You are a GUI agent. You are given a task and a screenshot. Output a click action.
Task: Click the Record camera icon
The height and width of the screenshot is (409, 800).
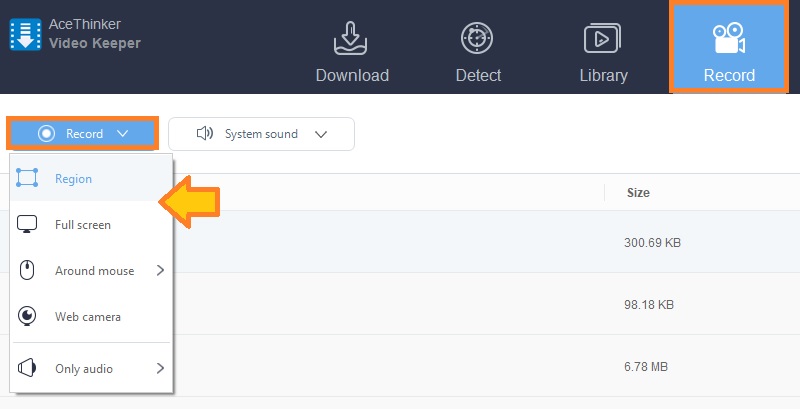[727, 39]
